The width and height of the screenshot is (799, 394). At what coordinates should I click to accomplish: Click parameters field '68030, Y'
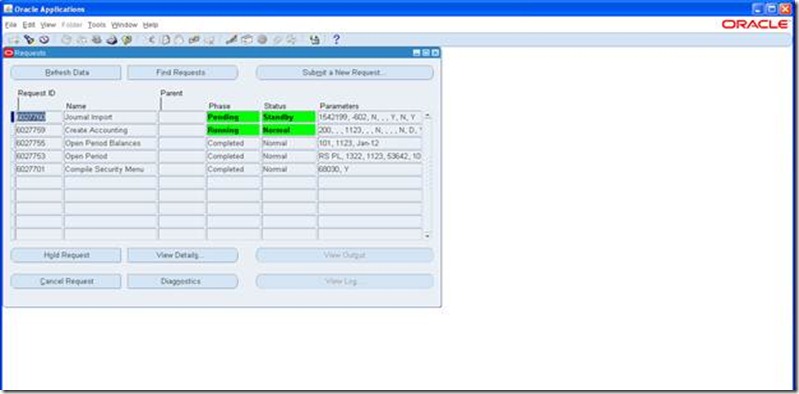pyautogui.click(x=370, y=169)
